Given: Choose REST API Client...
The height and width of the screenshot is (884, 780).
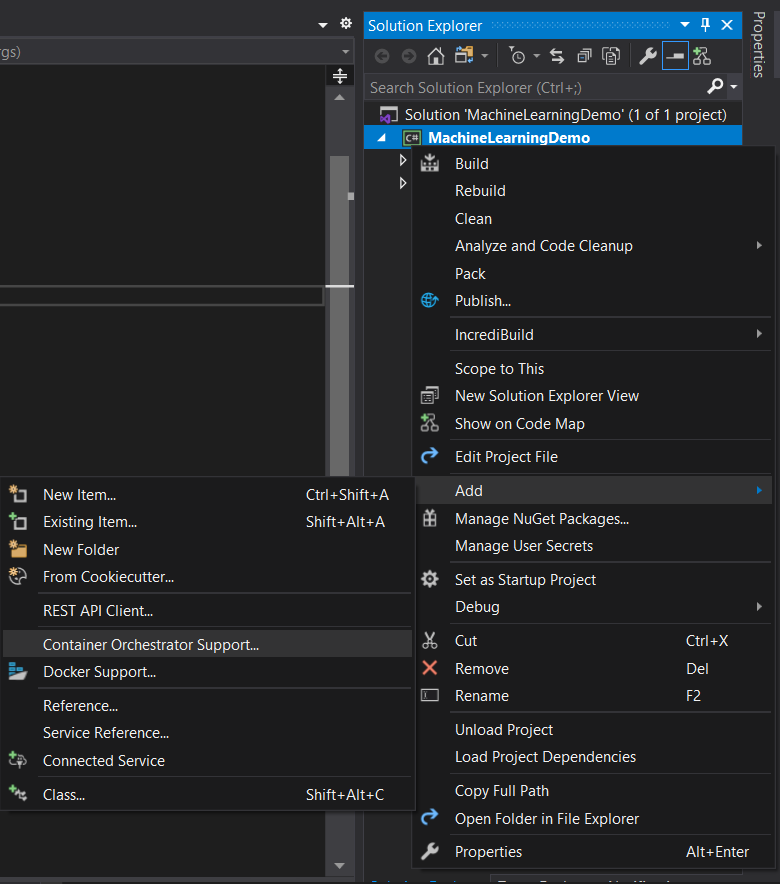Looking at the screenshot, I should click(x=207, y=611).
